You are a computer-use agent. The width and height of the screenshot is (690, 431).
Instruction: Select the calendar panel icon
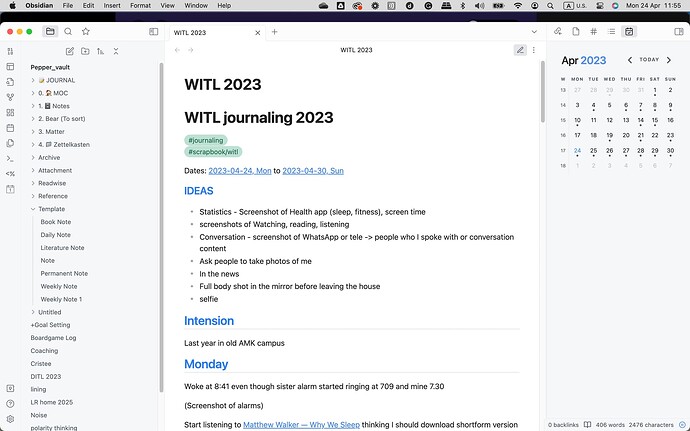(x=629, y=31)
